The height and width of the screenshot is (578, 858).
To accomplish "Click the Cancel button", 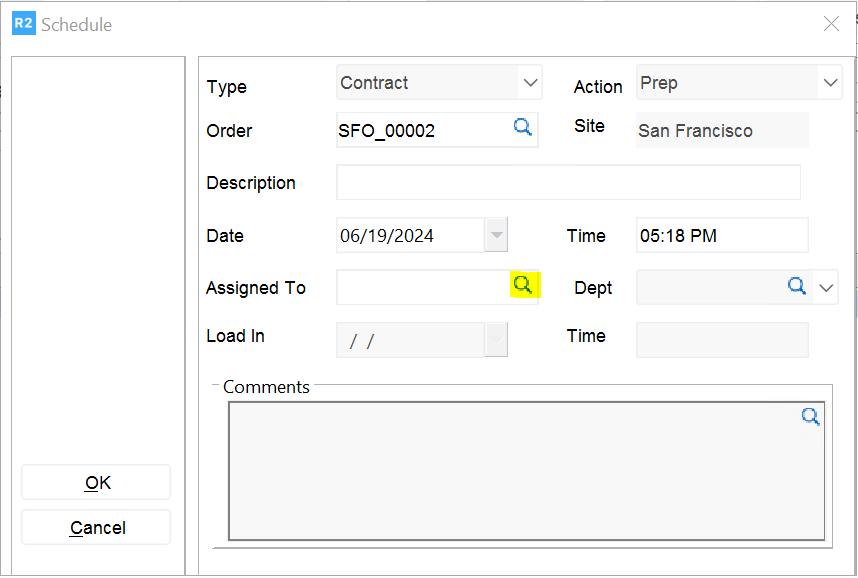I will click(97, 528).
